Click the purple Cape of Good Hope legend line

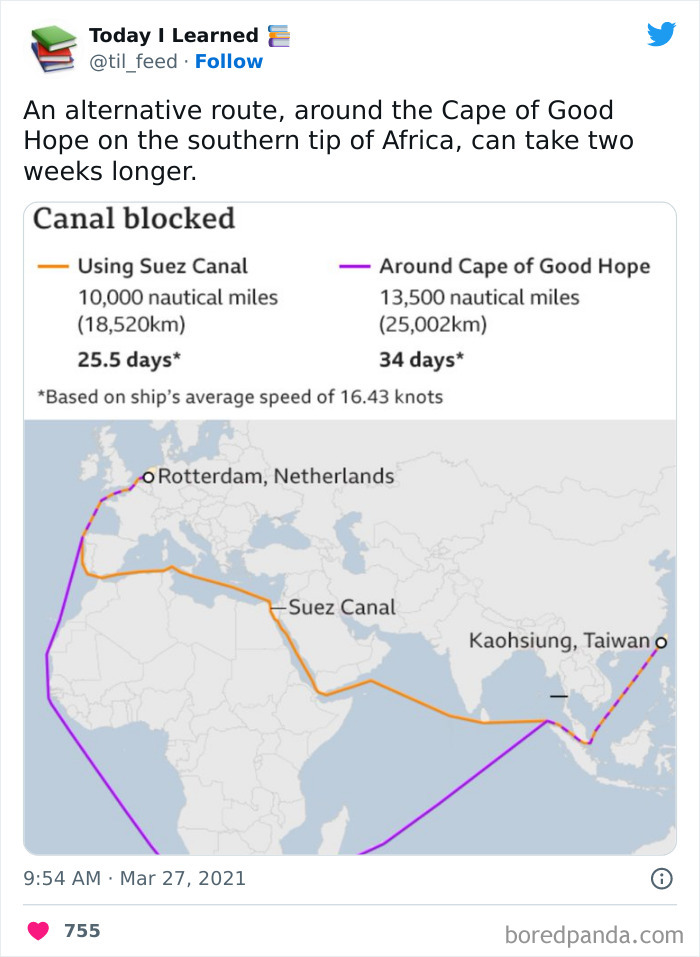tap(353, 267)
